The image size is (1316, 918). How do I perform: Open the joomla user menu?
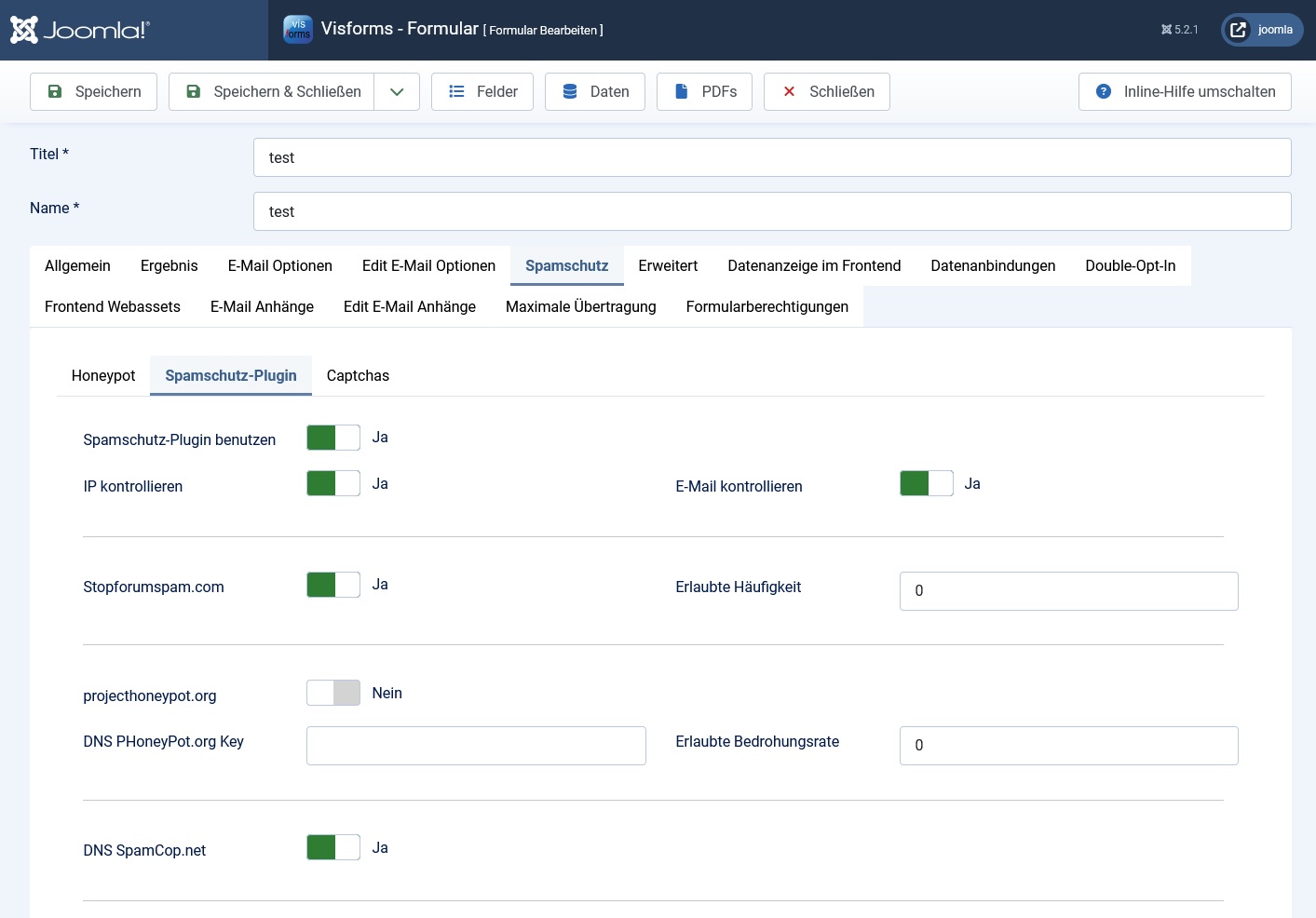1262,30
